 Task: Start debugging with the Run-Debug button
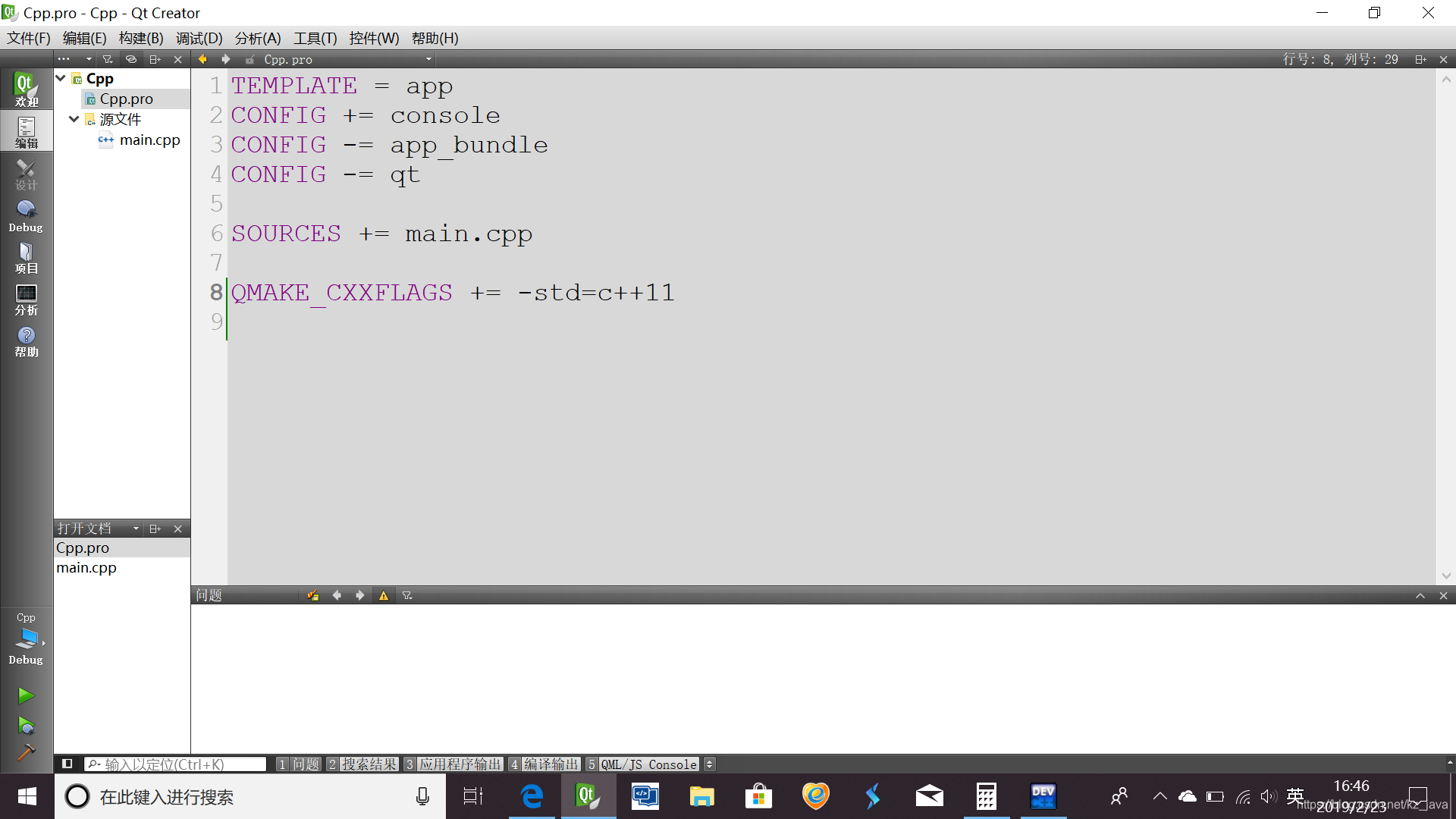(x=27, y=726)
